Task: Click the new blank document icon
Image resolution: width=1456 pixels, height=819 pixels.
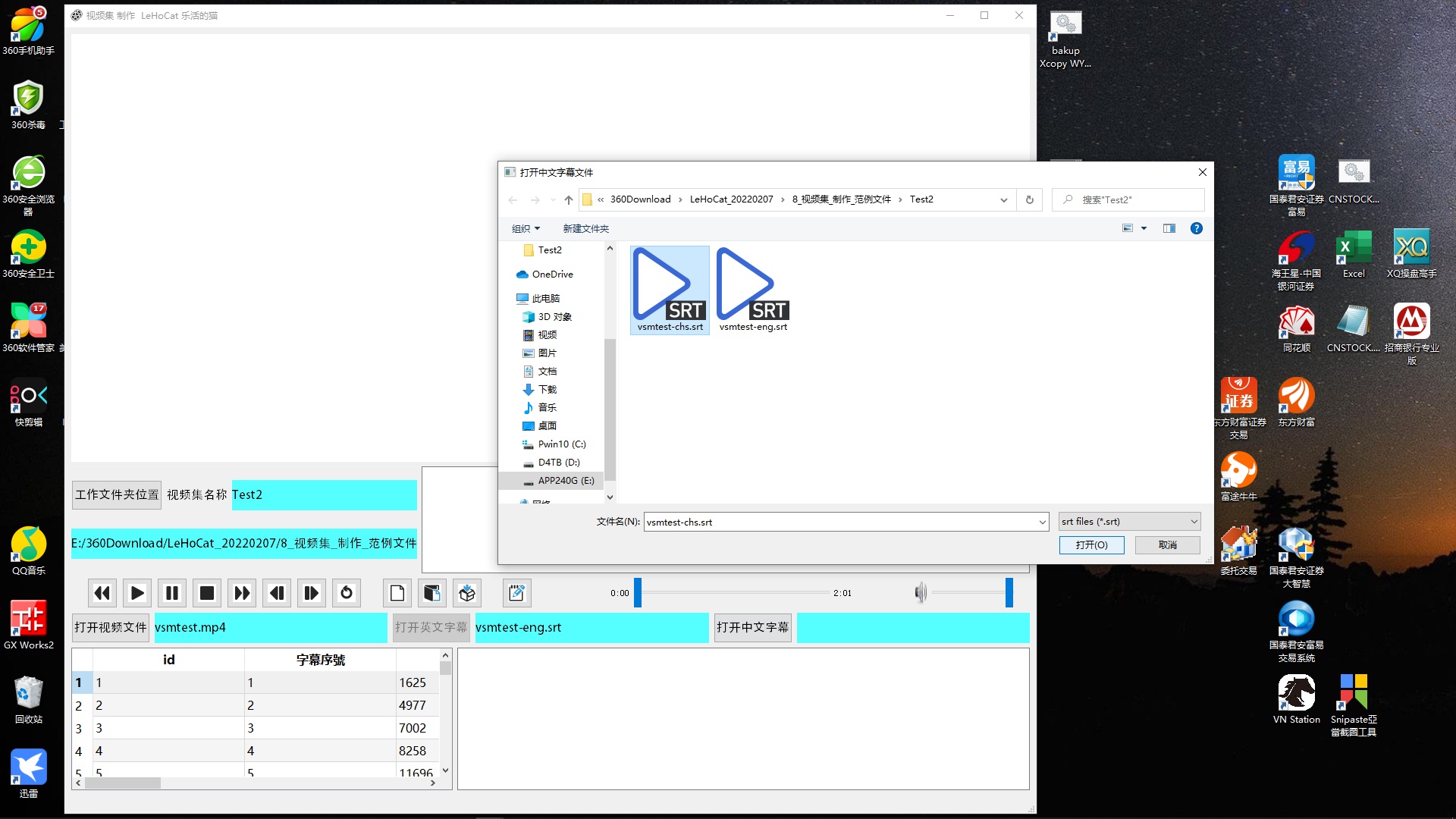Action: point(397,593)
